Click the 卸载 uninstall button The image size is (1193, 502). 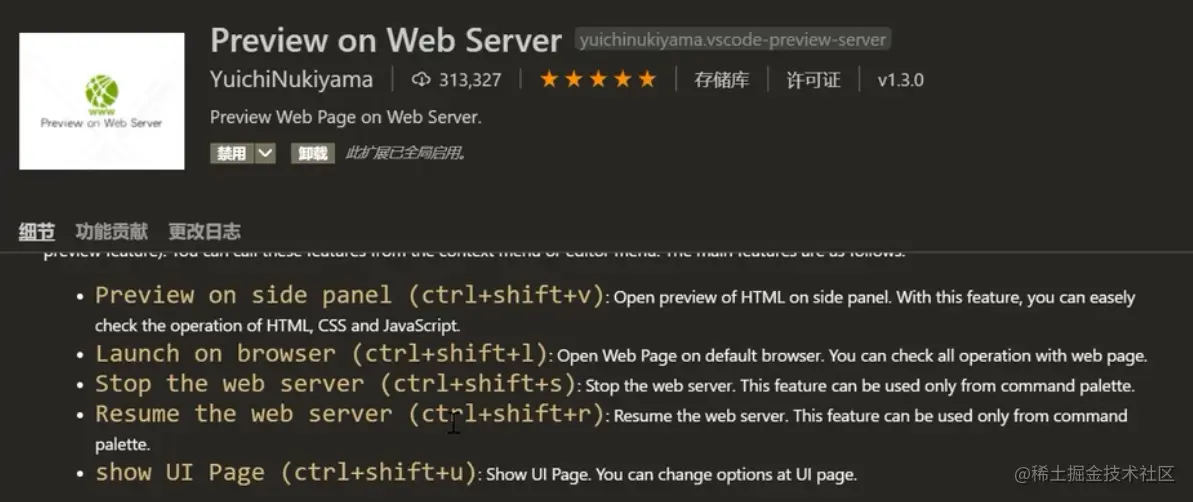click(313, 153)
